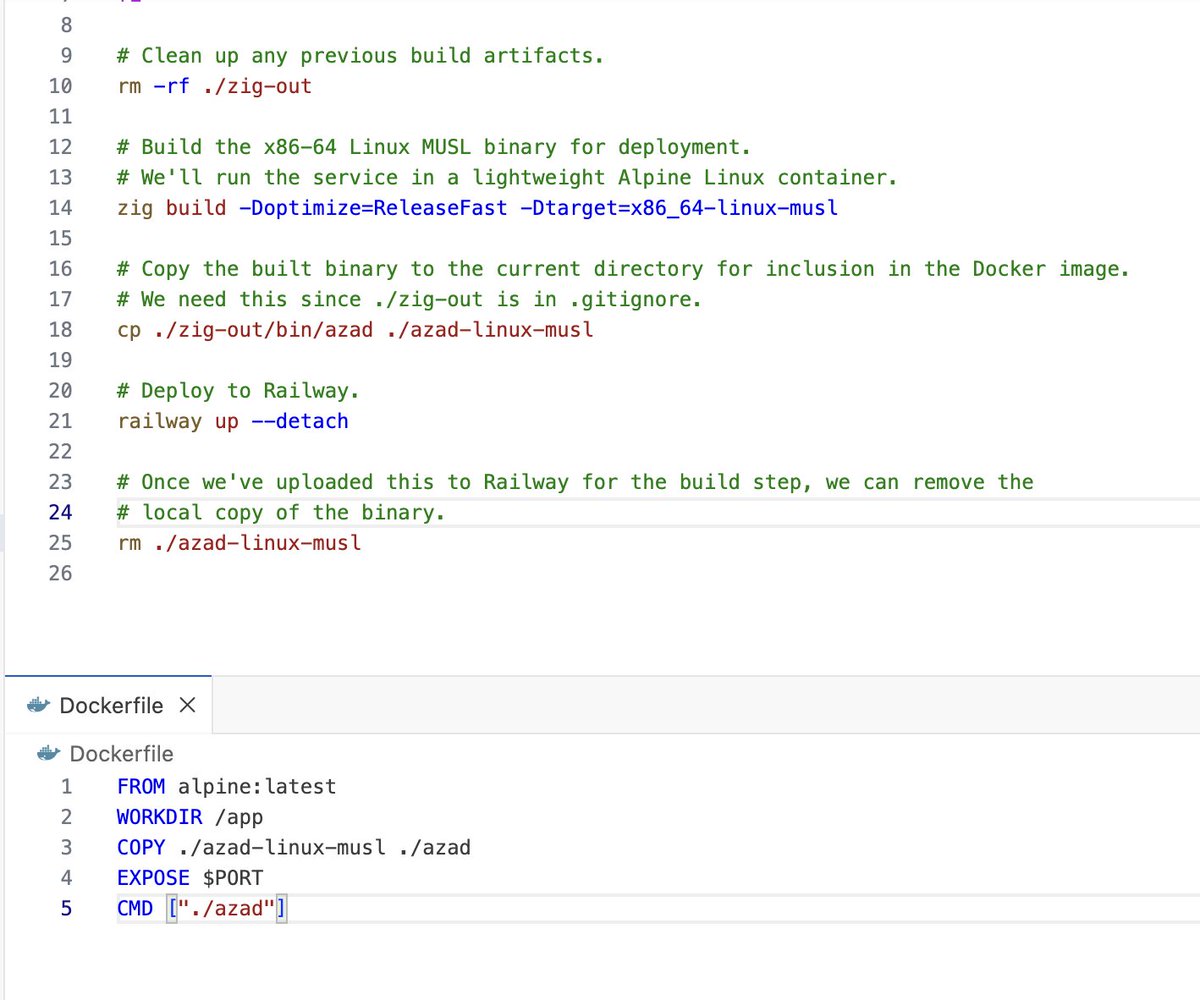This screenshot has height=1000, width=1200.
Task: Click the 'EXPOSE $PORT' line
Action: 190,878
